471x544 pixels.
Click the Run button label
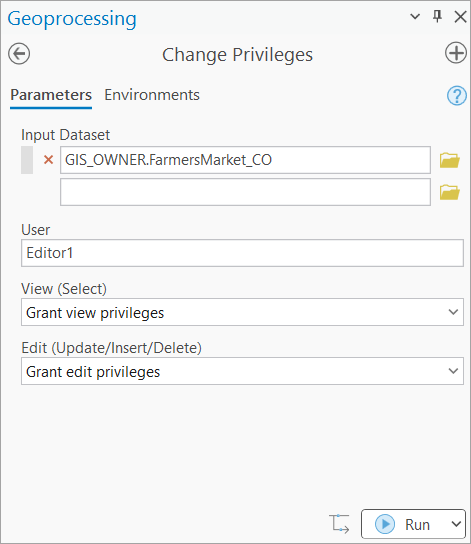coord(417,525)
